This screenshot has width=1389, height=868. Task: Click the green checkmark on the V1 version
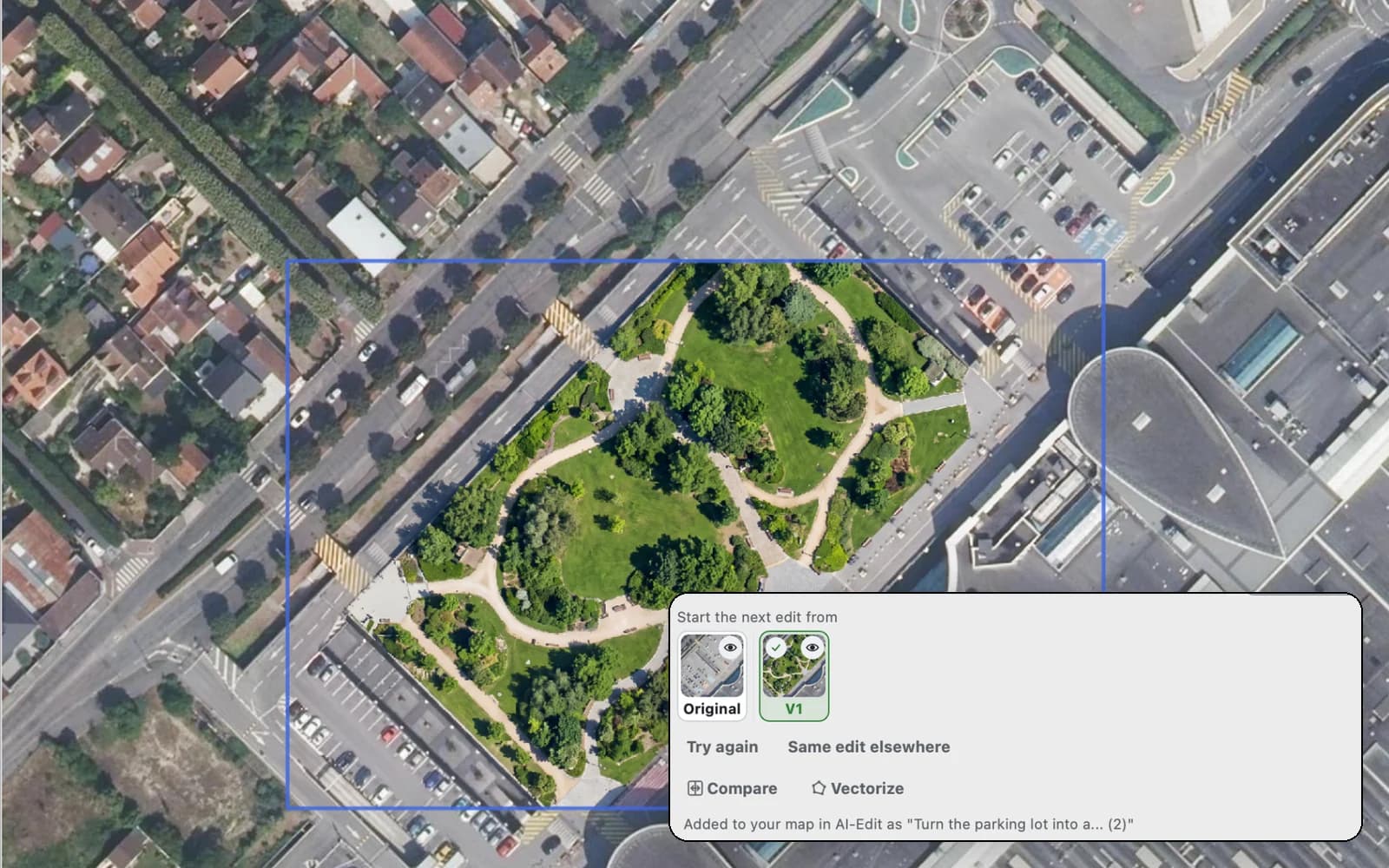[776, 648]
